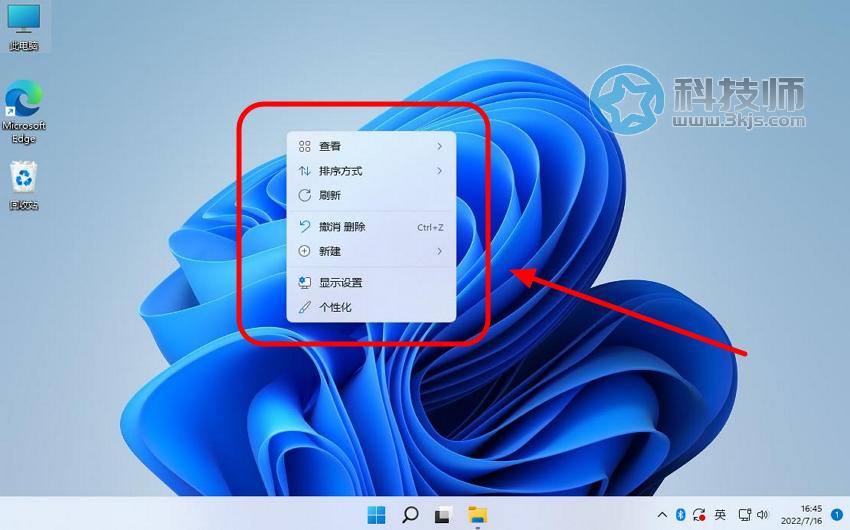This screenshot has width=850, height=530.
Task: Click the grid icon beside 查看
Action: click(305, 146)
